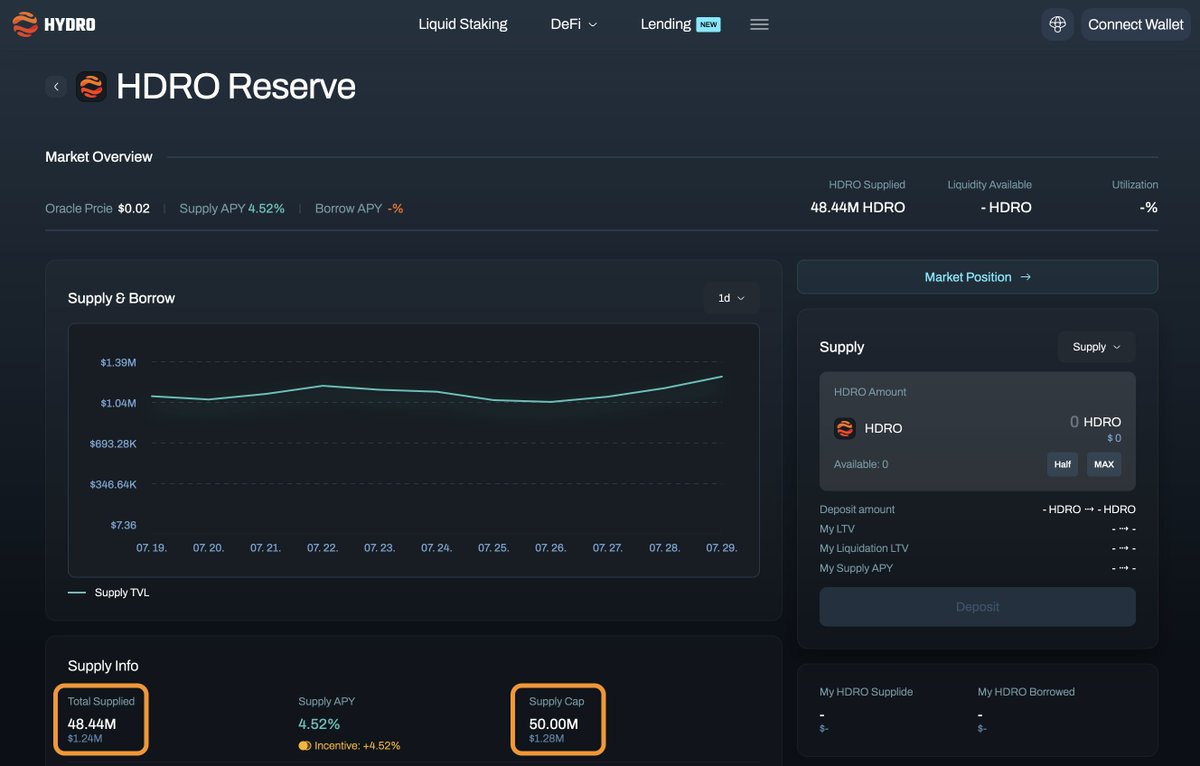Screen dimensions: 1200x766
Task: Click the Incentive: +4.52% text
Action: 357,746
